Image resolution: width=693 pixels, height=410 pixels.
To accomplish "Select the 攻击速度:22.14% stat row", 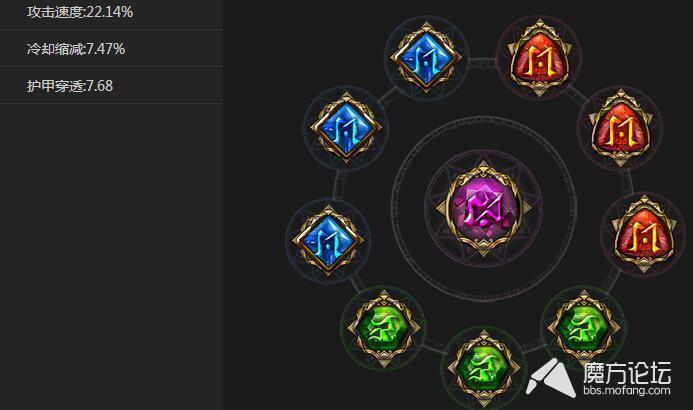I will [x=111, y=13].
